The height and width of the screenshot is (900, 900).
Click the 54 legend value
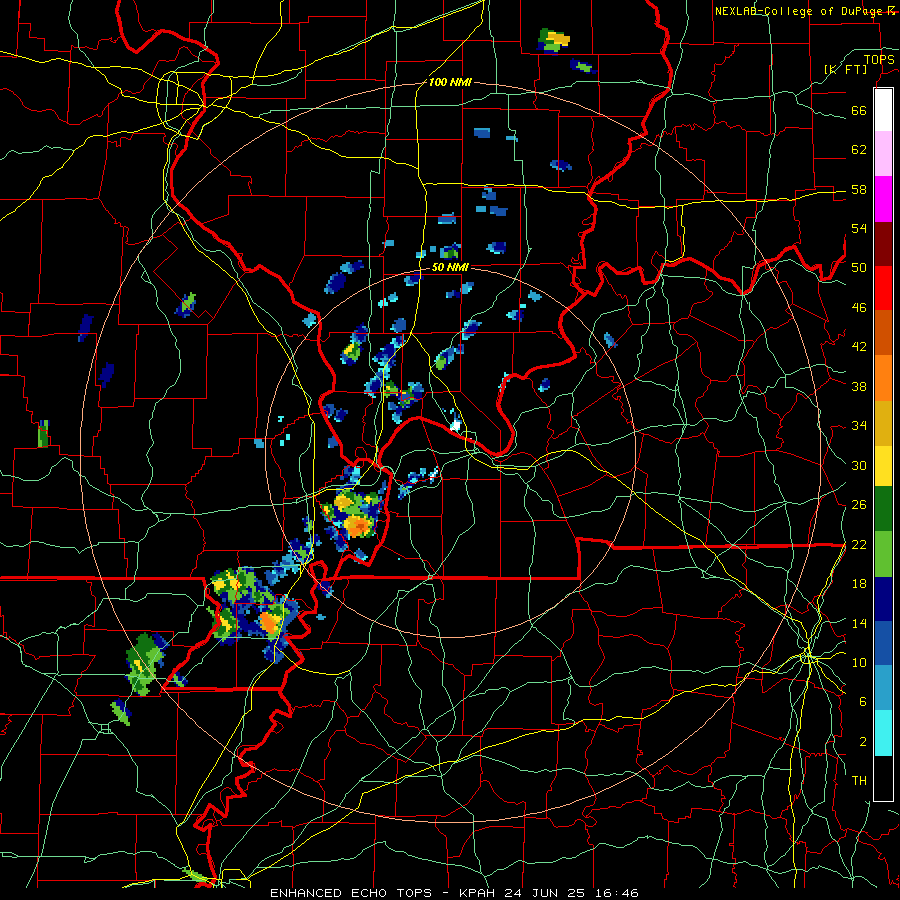pos(859,228)
